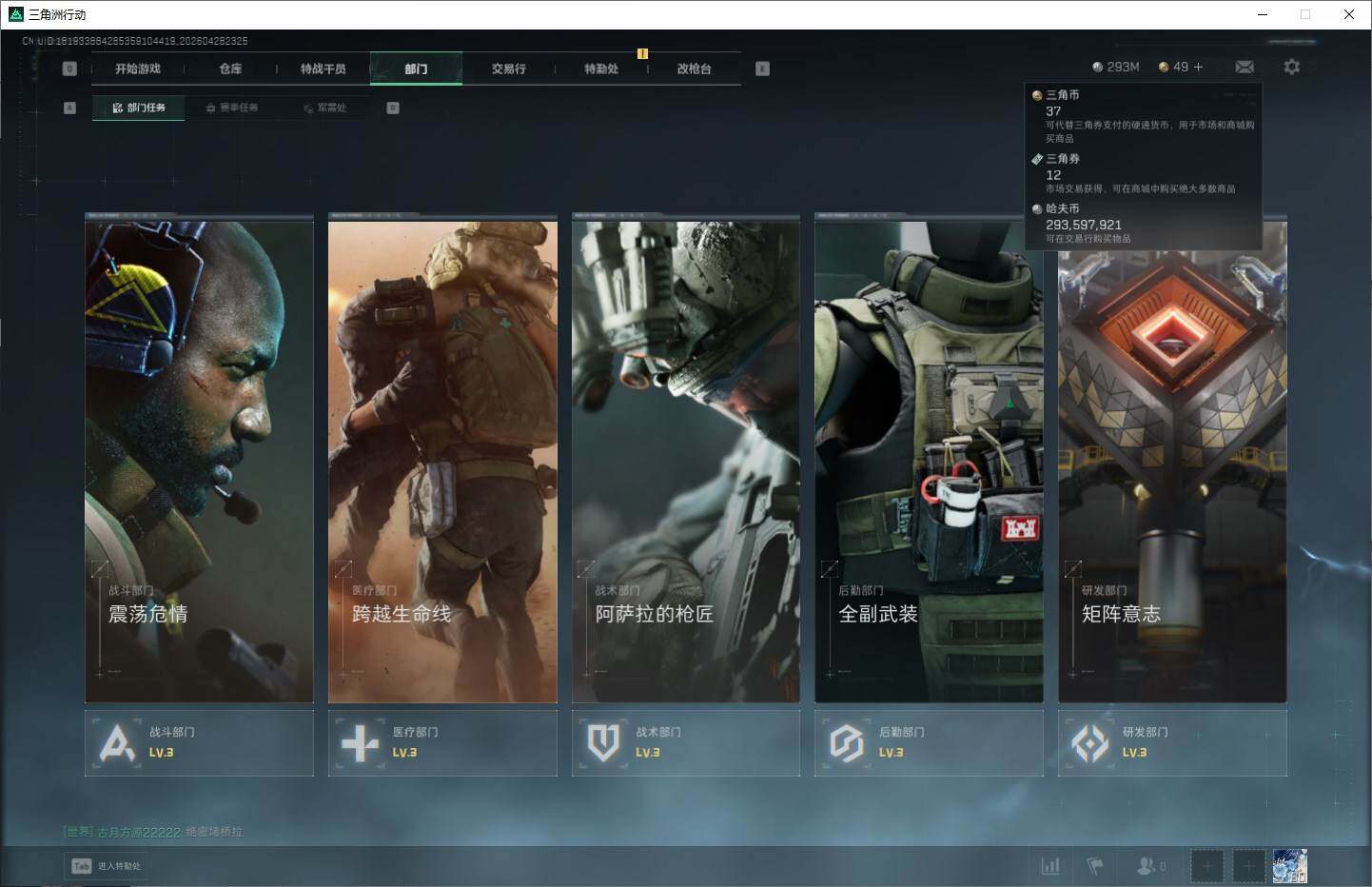Open the 改枪台 tab
Viewport: 1372px width, 887px height.
point(694,69)
